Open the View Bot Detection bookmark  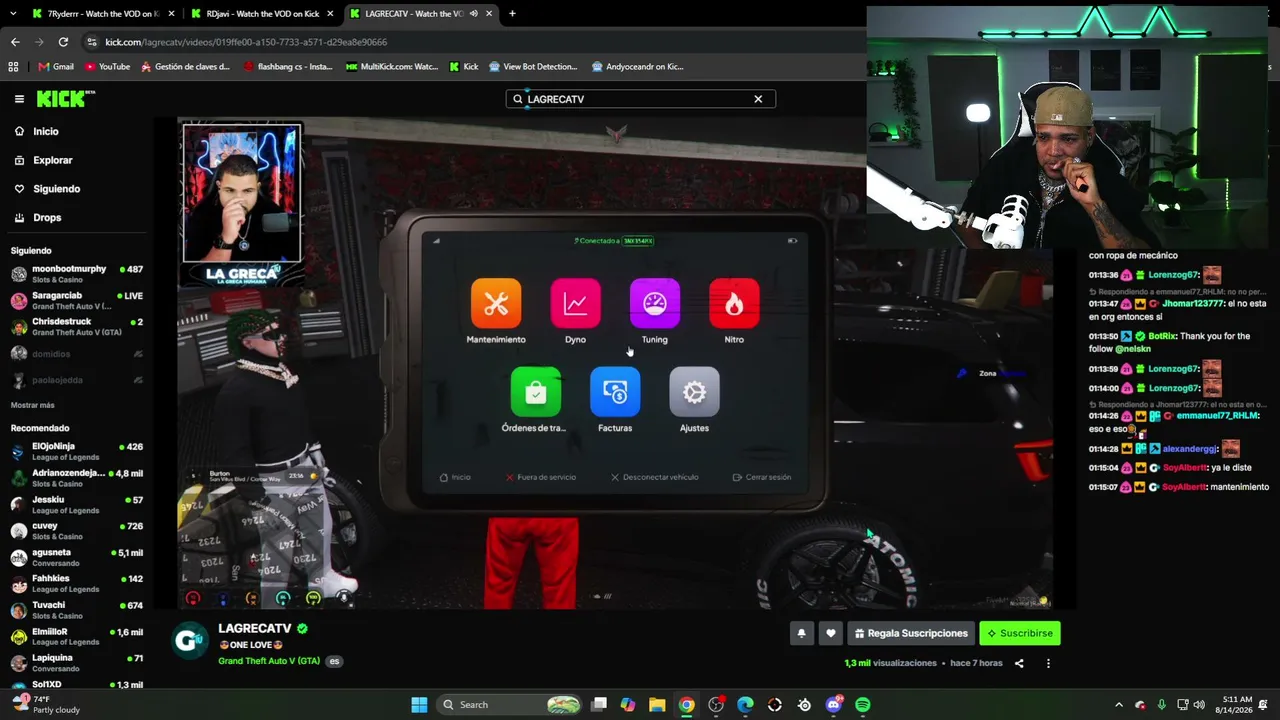click(x=533, y=67)
